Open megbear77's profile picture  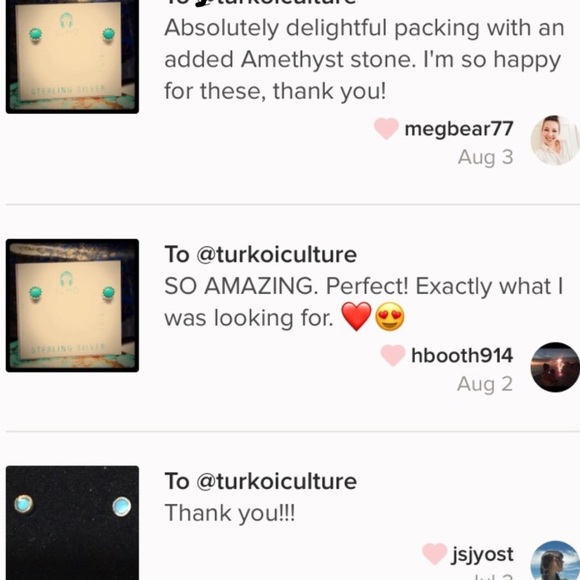pos(555,140)
